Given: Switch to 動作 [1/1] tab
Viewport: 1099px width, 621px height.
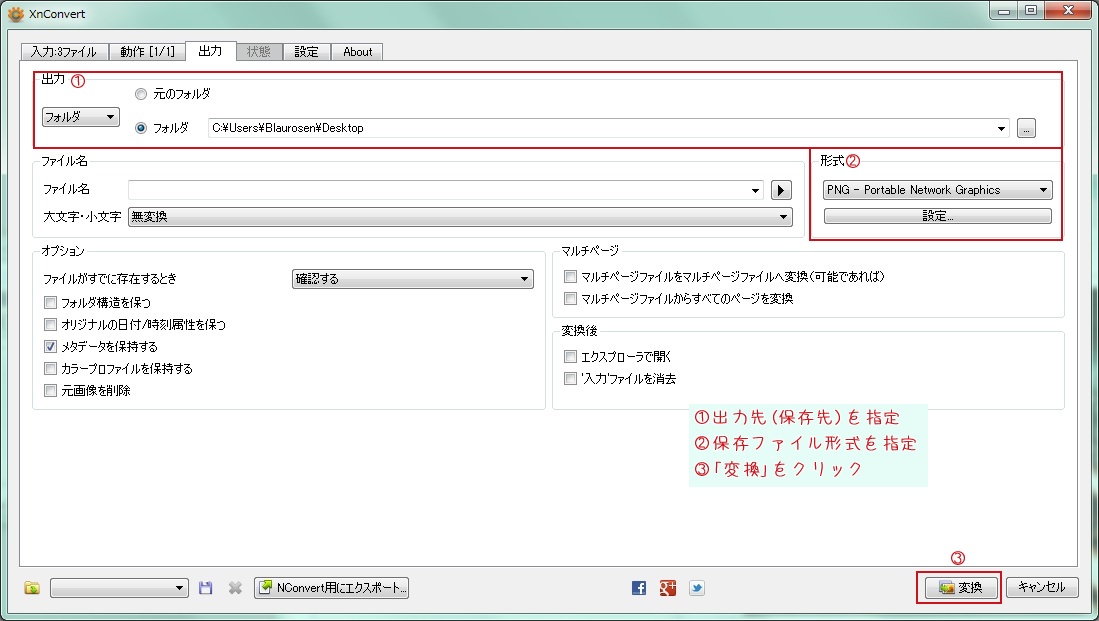Looking at the screenshot, I should pyautogui.click(x=147, y=52).
